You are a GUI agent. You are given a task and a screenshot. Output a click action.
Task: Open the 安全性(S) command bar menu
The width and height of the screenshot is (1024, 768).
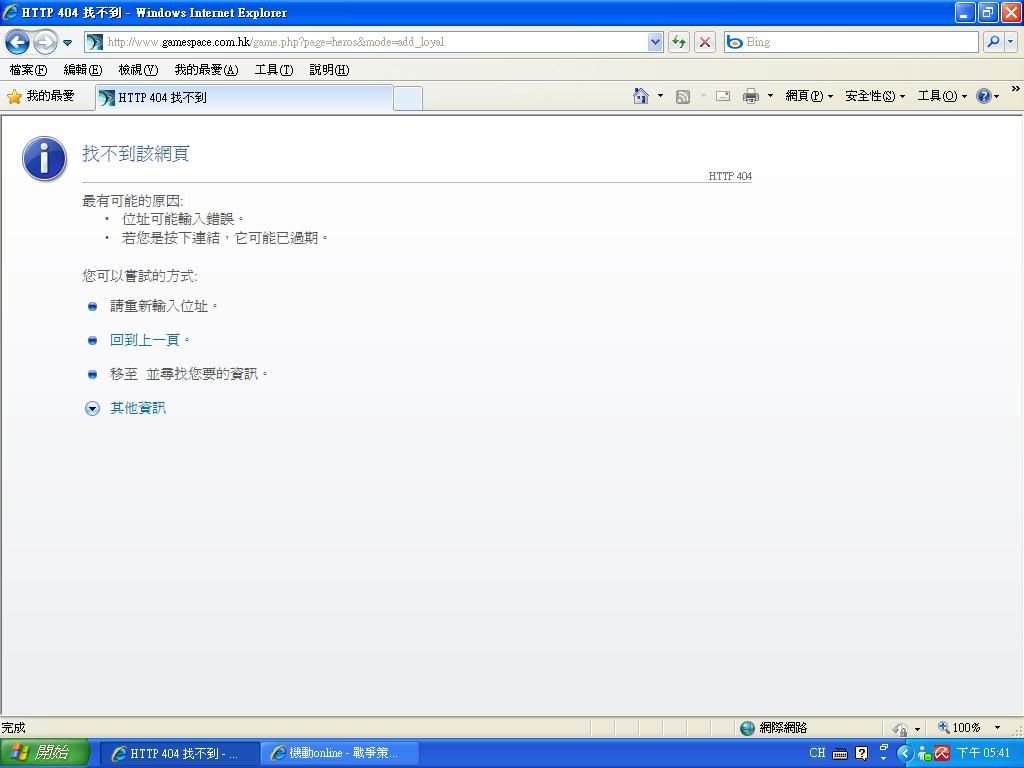tap(875, 97)
